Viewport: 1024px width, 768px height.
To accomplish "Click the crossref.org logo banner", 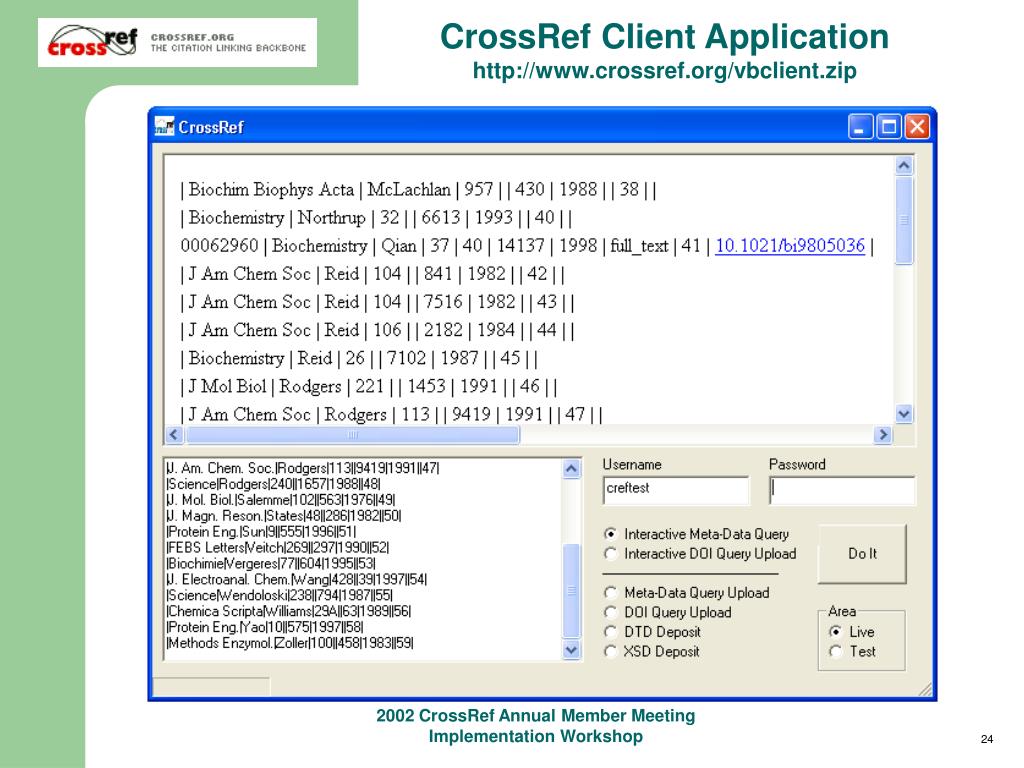I will pyautogui.click(x=178, y=42).
